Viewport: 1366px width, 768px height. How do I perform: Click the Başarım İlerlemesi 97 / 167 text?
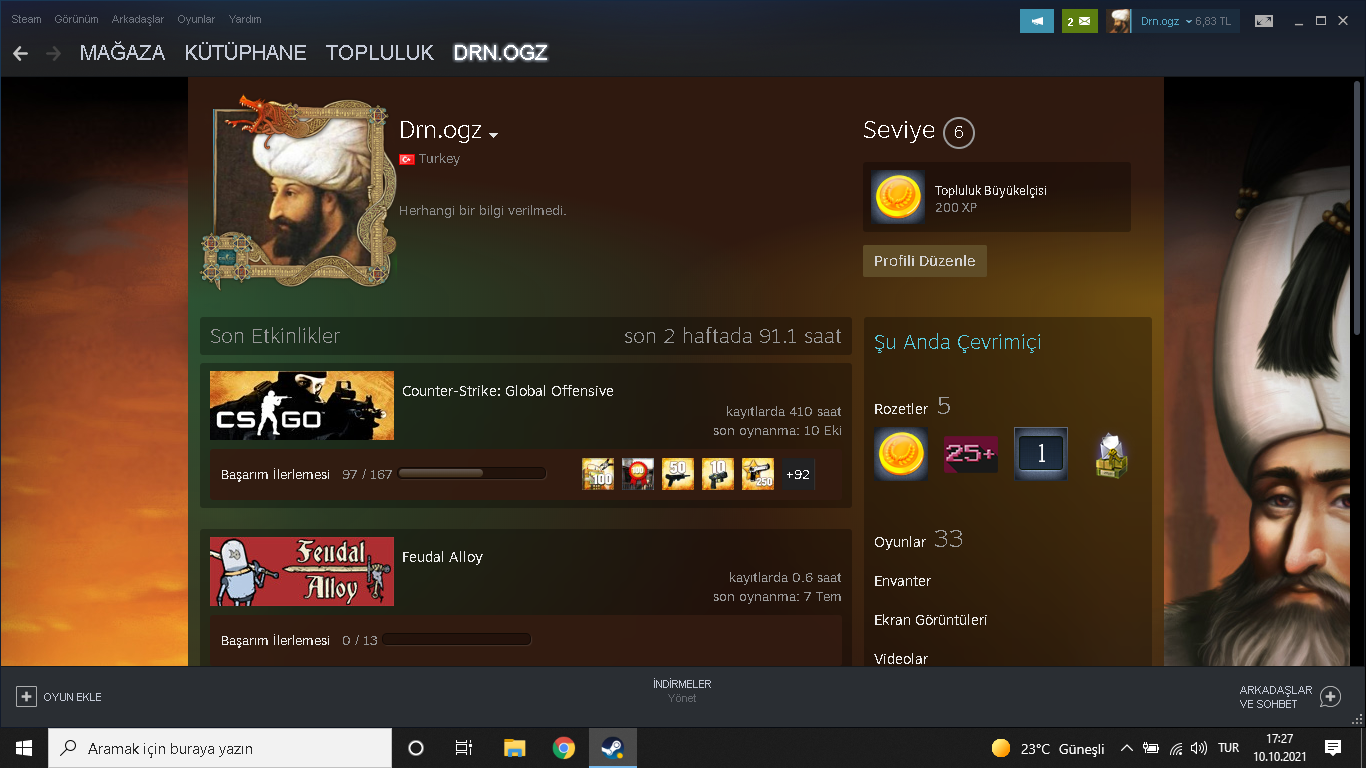tap(307, 474)
